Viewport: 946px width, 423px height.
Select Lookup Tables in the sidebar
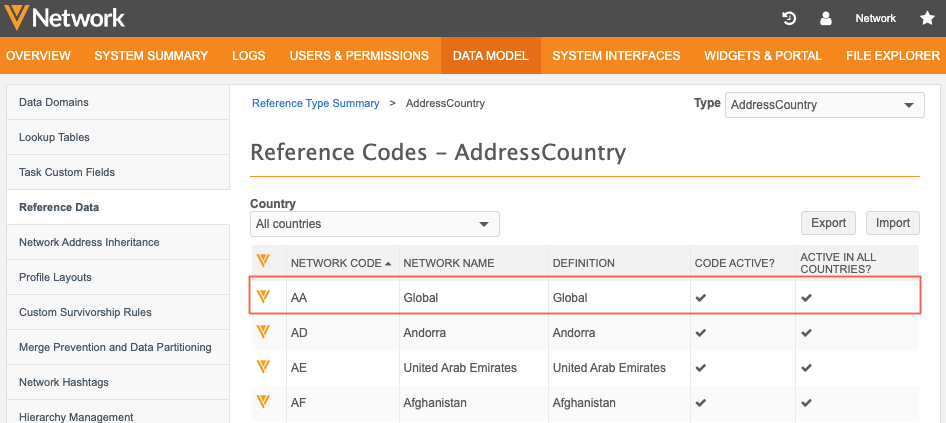(x=54, y=137)
